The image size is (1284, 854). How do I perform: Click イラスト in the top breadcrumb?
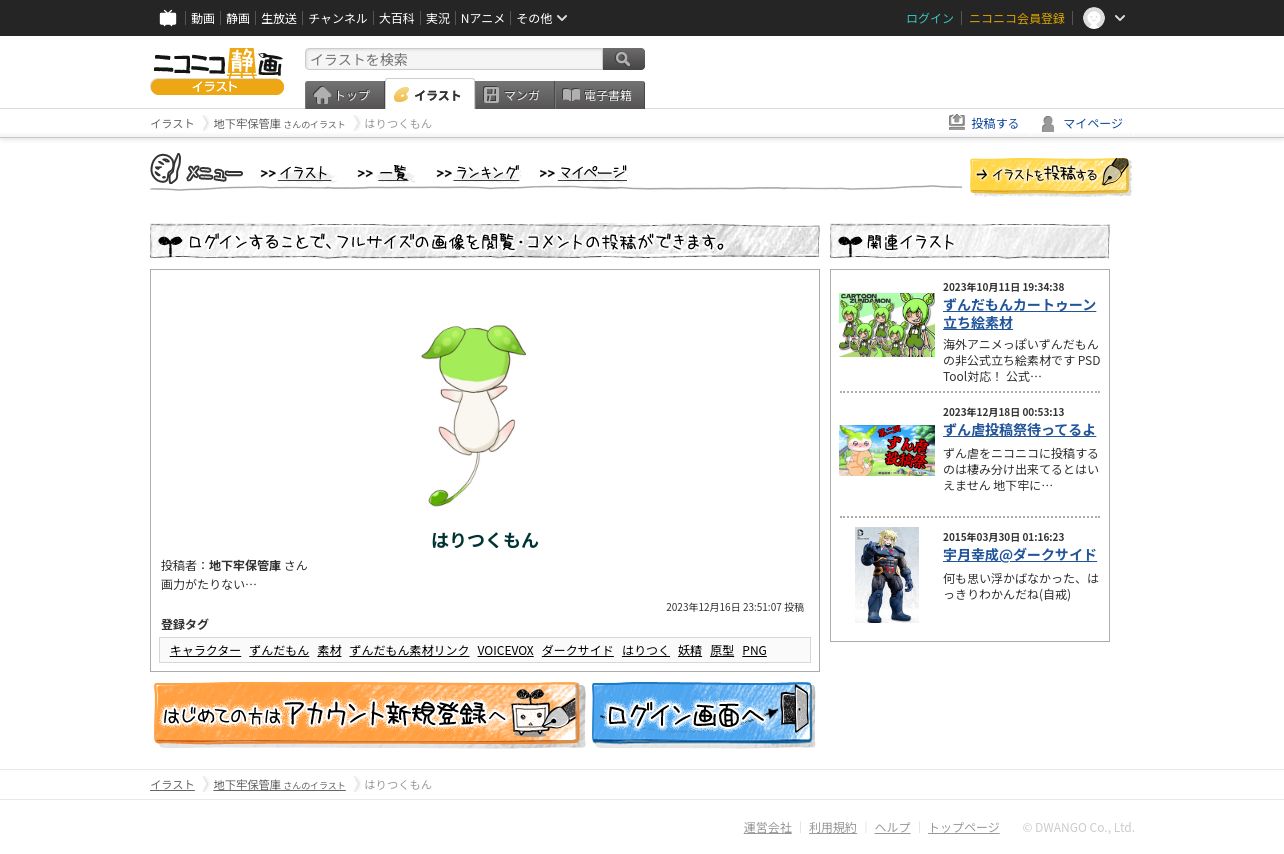[172, 123]
